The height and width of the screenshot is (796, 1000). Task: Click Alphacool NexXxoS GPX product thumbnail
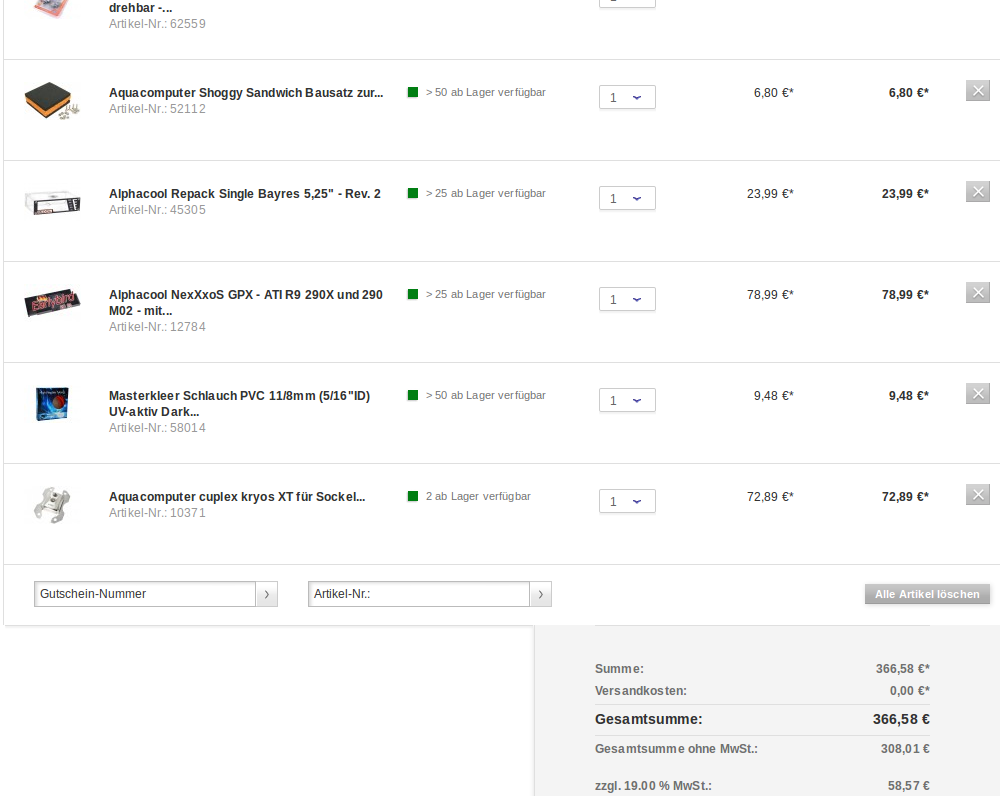click(52, 302)
